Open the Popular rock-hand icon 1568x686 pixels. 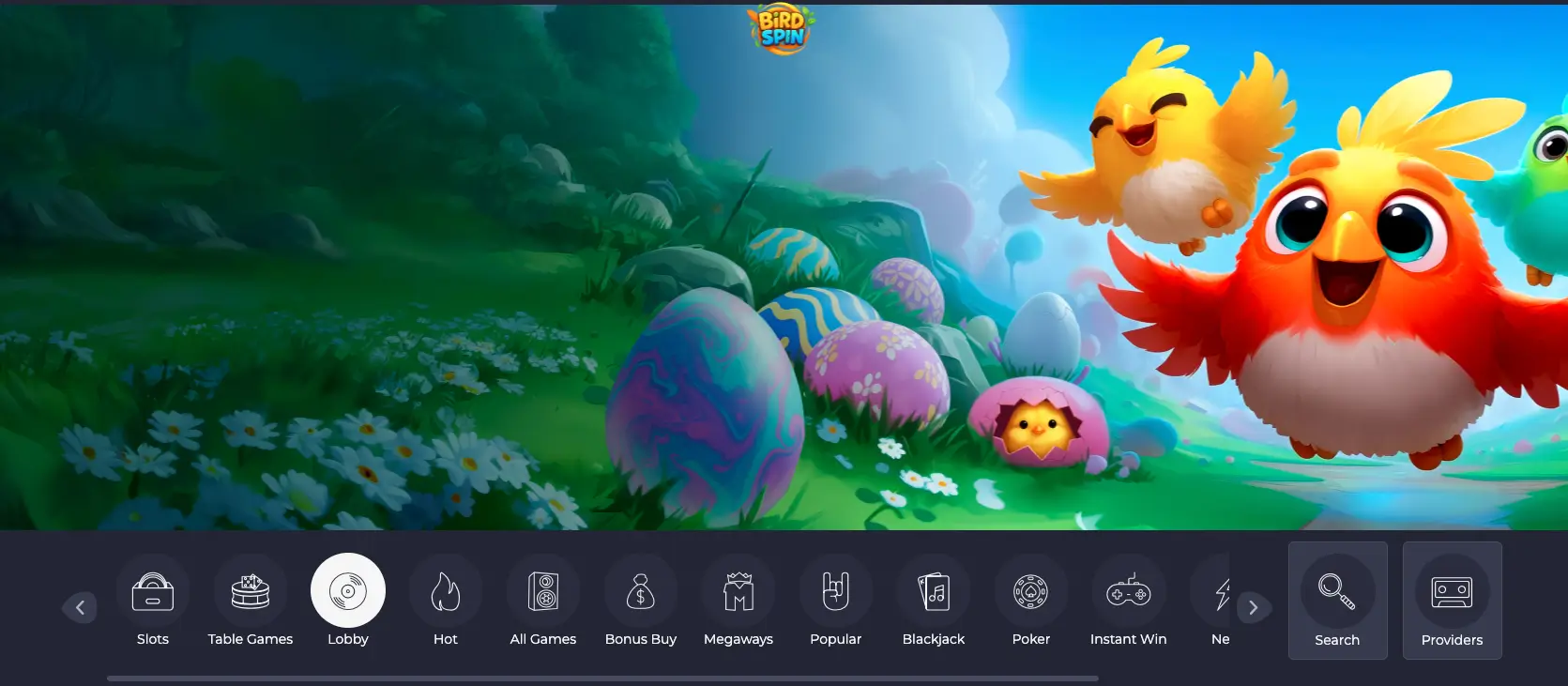pos(836,591)
